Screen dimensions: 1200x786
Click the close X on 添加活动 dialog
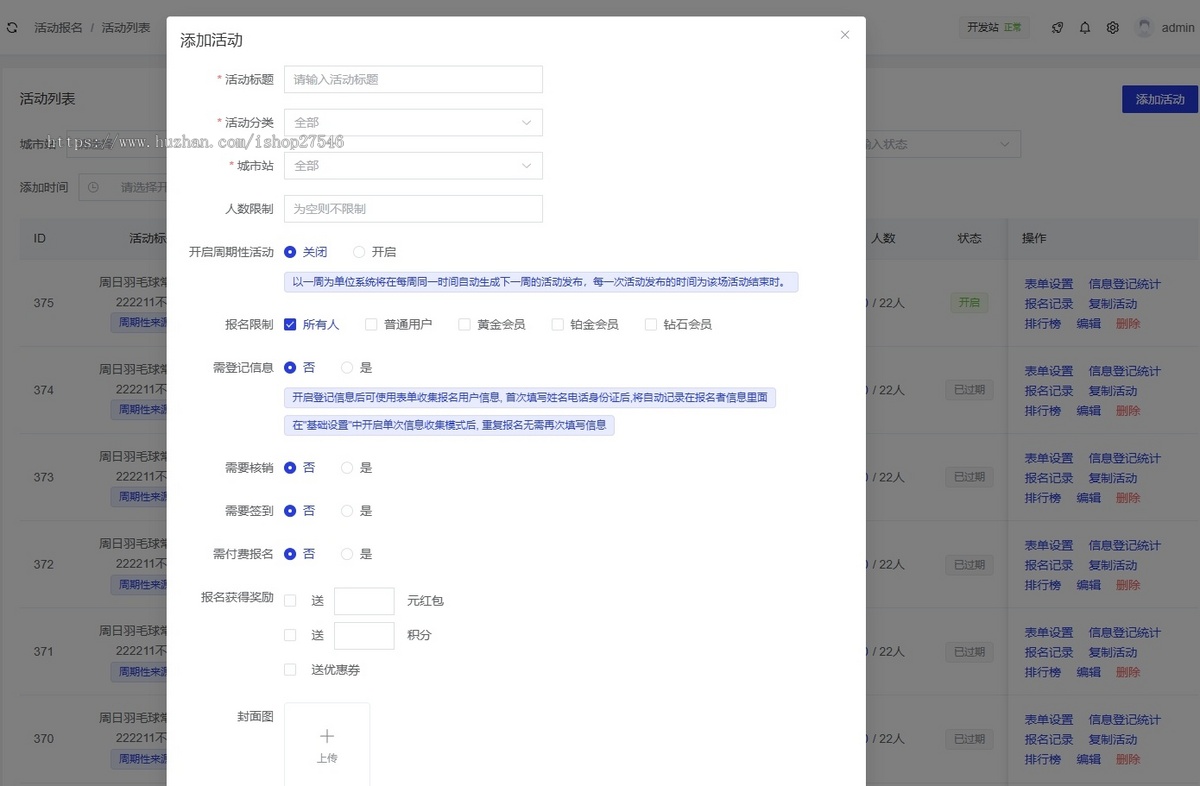click(844, 34)
